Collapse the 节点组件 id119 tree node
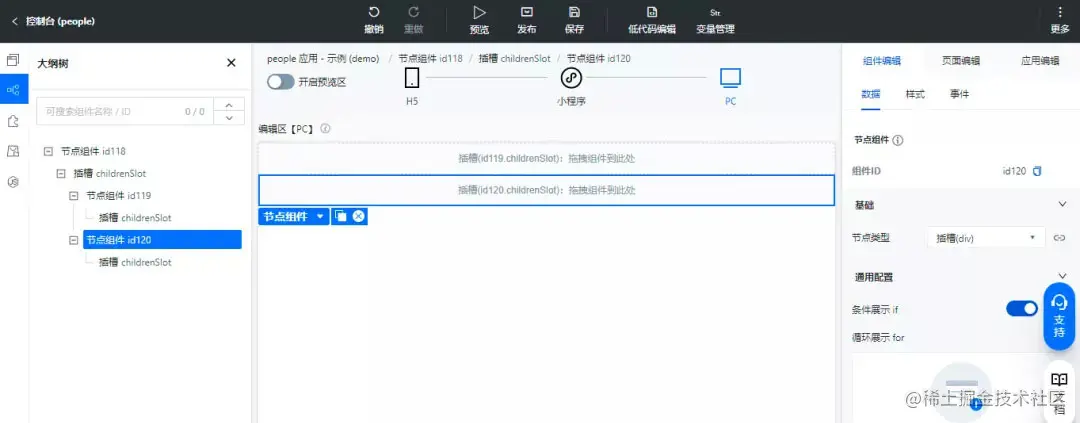The image size is (1080, 423). (x=74, y=196)
